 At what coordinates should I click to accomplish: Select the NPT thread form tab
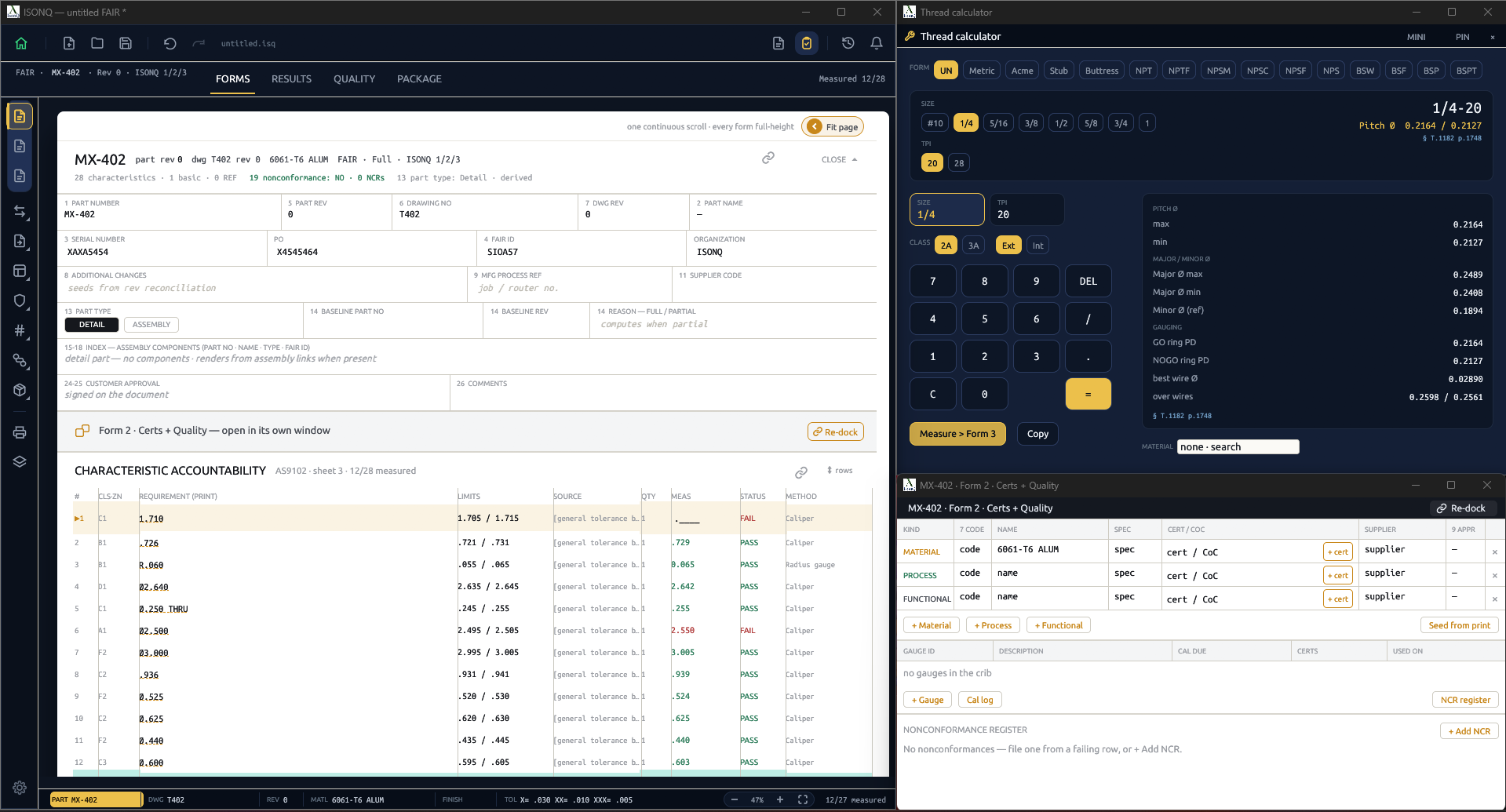pyautogui.click(x=1144, y=71)
